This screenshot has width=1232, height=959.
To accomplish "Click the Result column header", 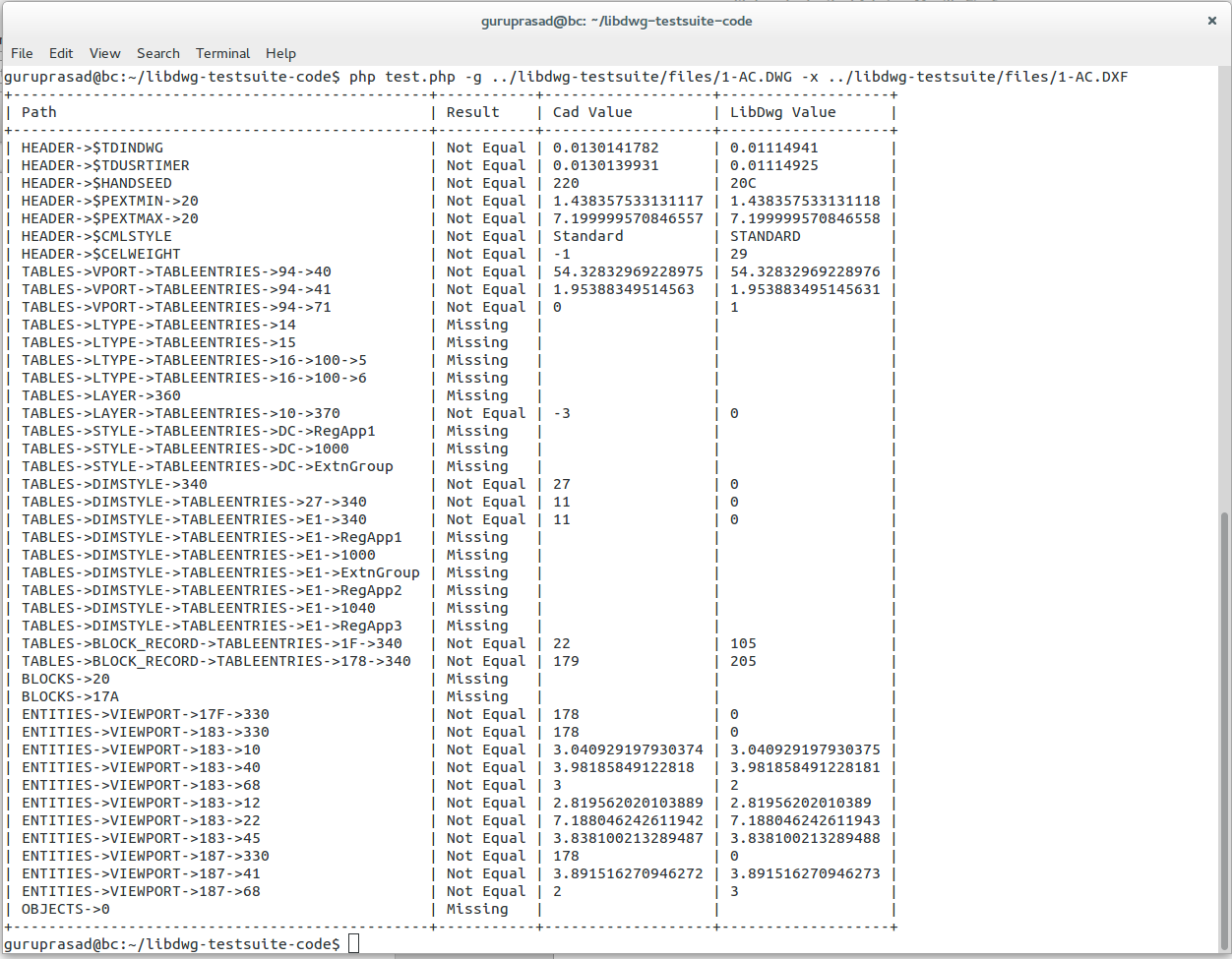I will [x=472, y=111].
